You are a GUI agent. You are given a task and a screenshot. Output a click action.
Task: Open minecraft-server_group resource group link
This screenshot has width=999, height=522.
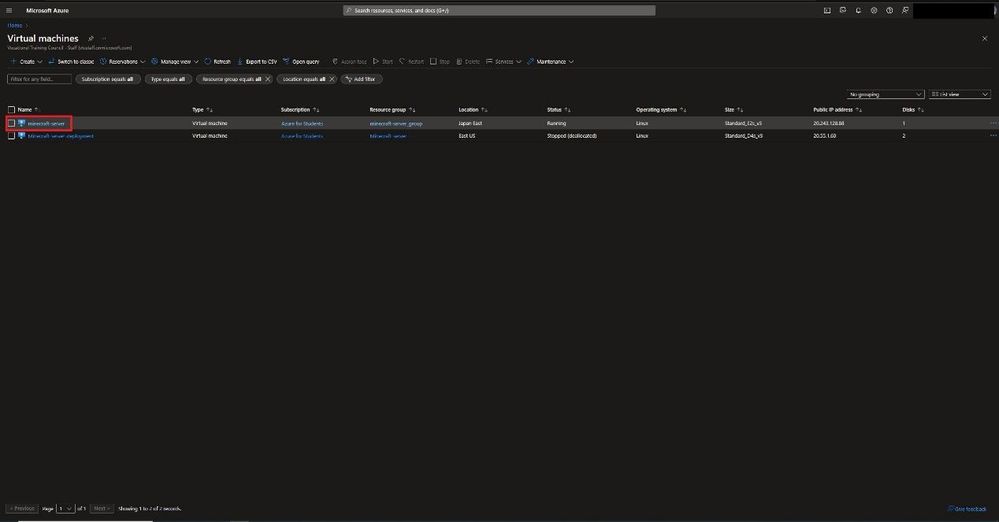396,124
